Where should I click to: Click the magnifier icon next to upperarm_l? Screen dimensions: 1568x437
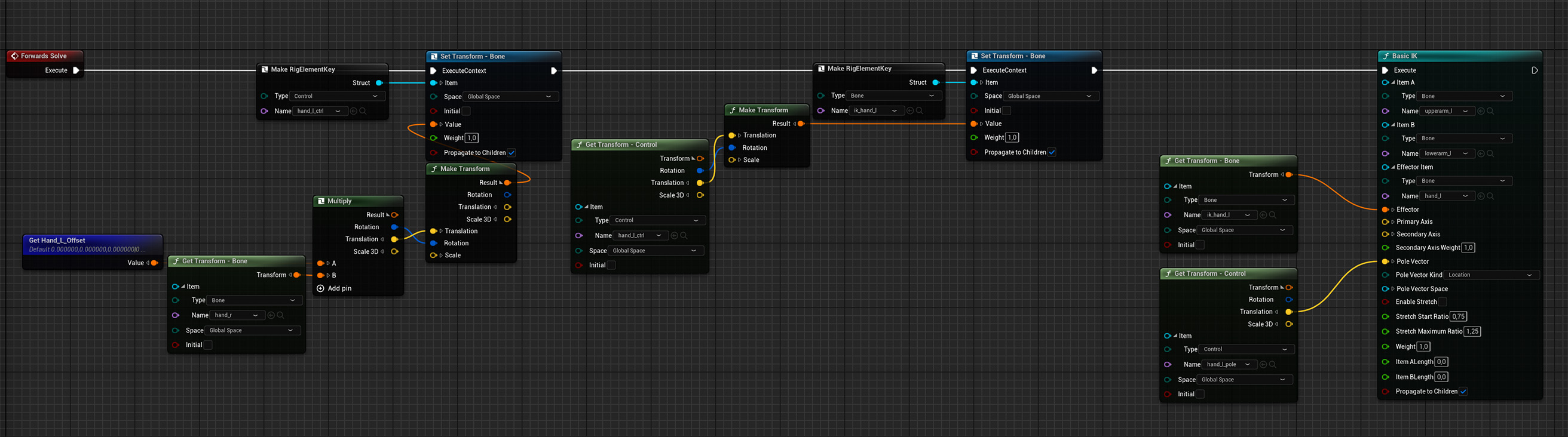coord(1491,111)
